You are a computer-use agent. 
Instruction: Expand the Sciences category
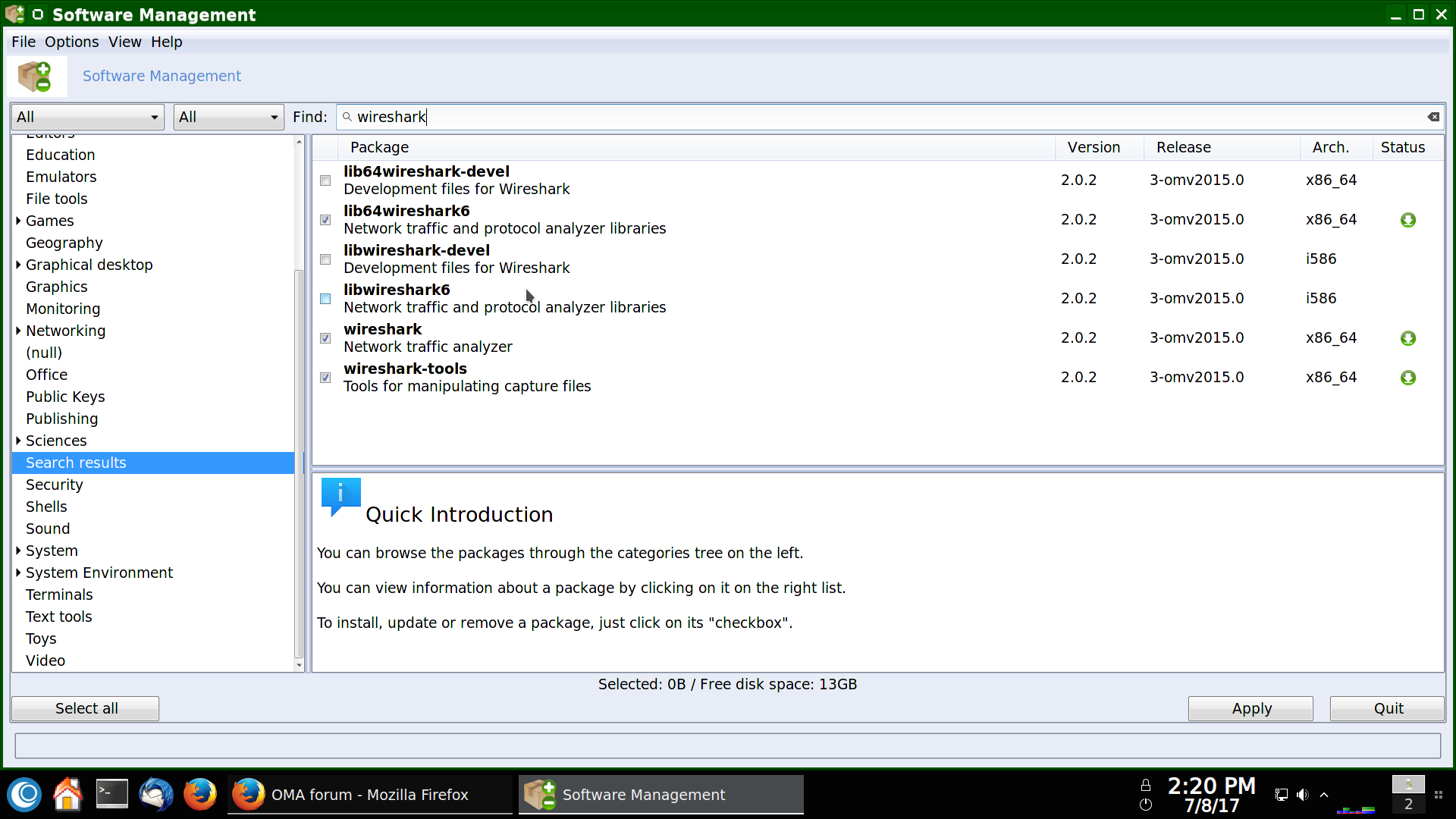click(x=18, y=441)
